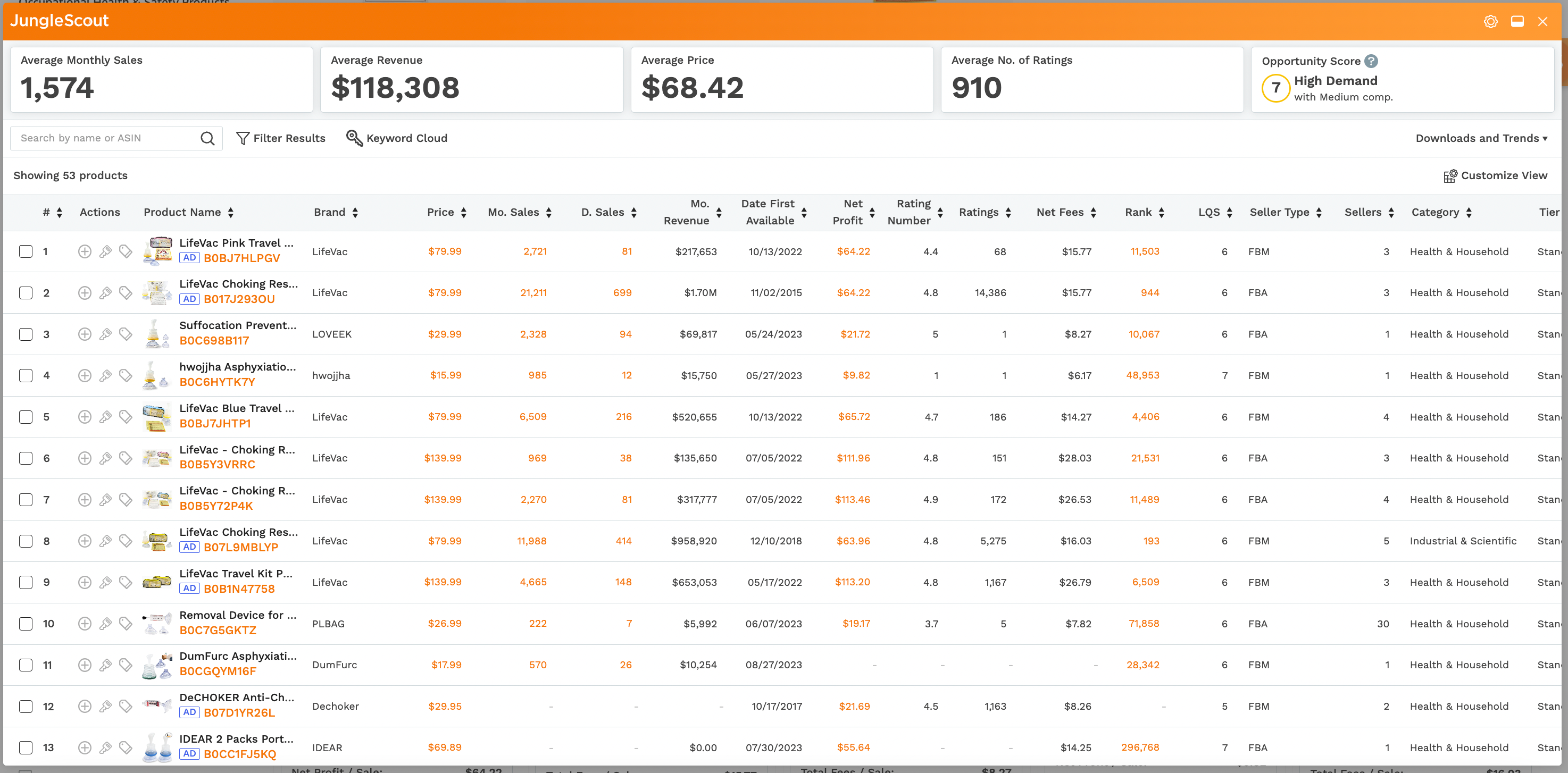This screenshot has width=1568, height=773.
Task: Check the checkbox for row 2 LifeVac Choking Res
Action: (26, 292)
